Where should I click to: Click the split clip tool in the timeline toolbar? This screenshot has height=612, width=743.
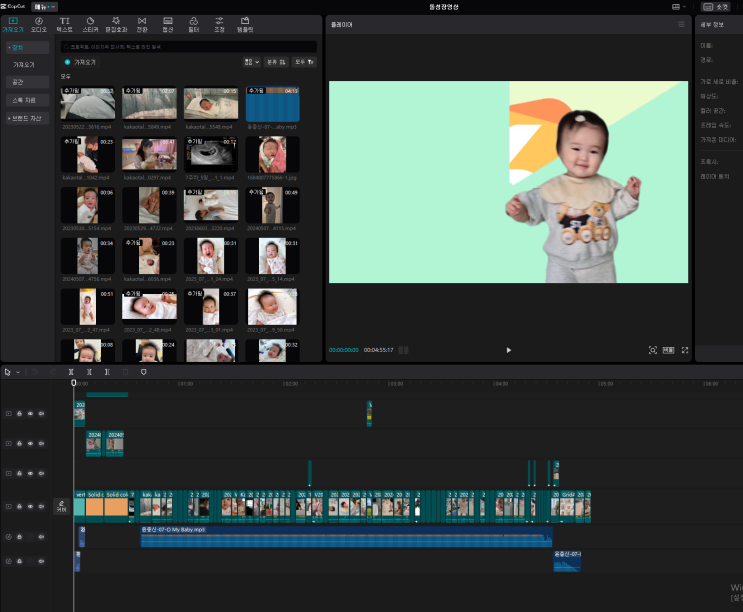pos(73,372)
